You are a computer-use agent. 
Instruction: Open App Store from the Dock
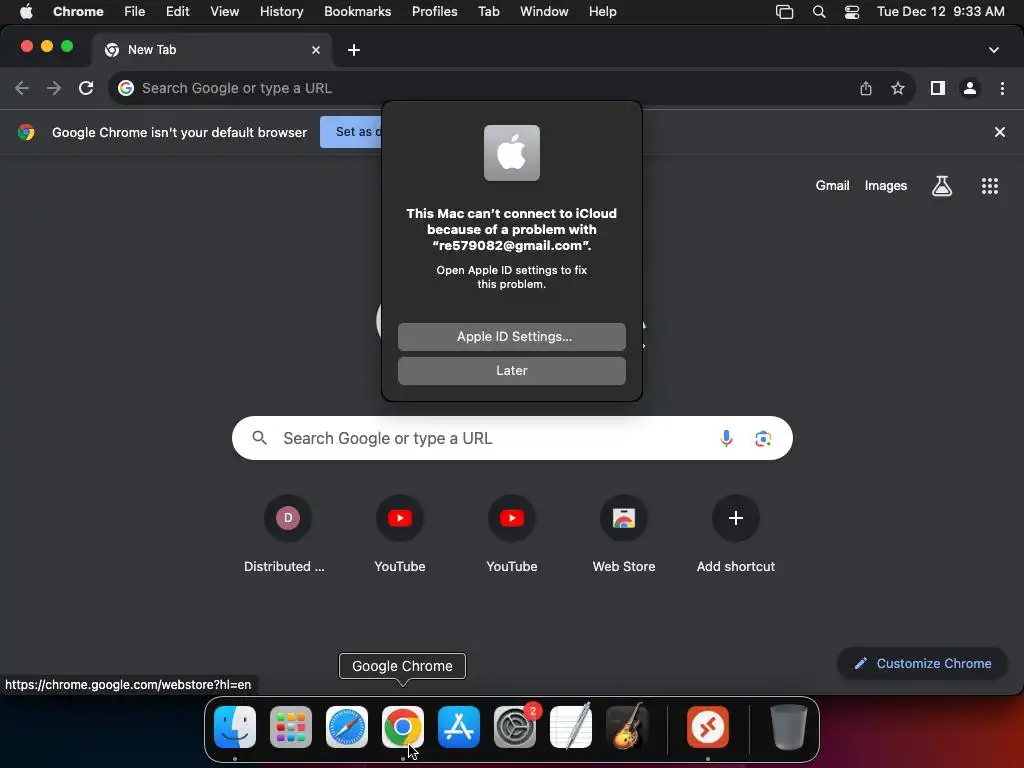(x=458, y=727)
